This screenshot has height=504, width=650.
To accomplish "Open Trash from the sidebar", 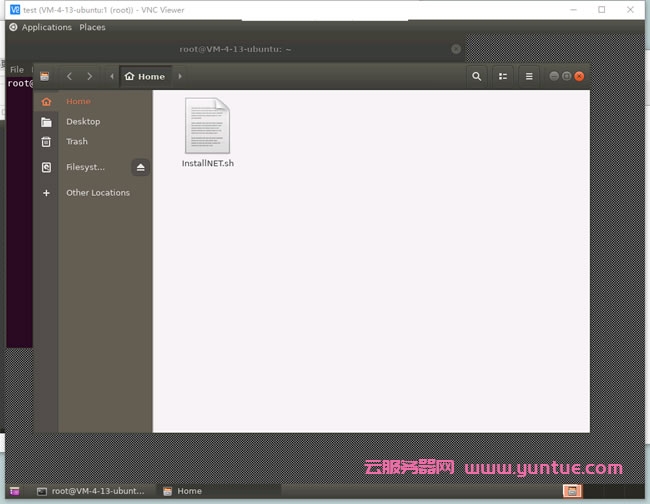I will [x=76, y=142].
